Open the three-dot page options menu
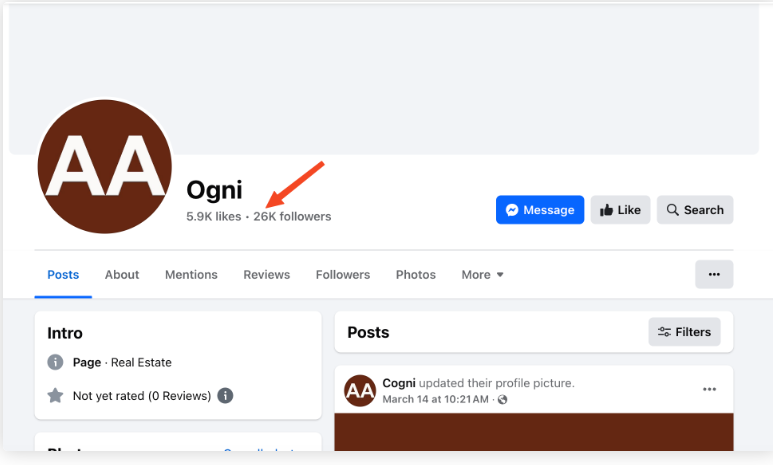773x465 pixels. point(714,274)
